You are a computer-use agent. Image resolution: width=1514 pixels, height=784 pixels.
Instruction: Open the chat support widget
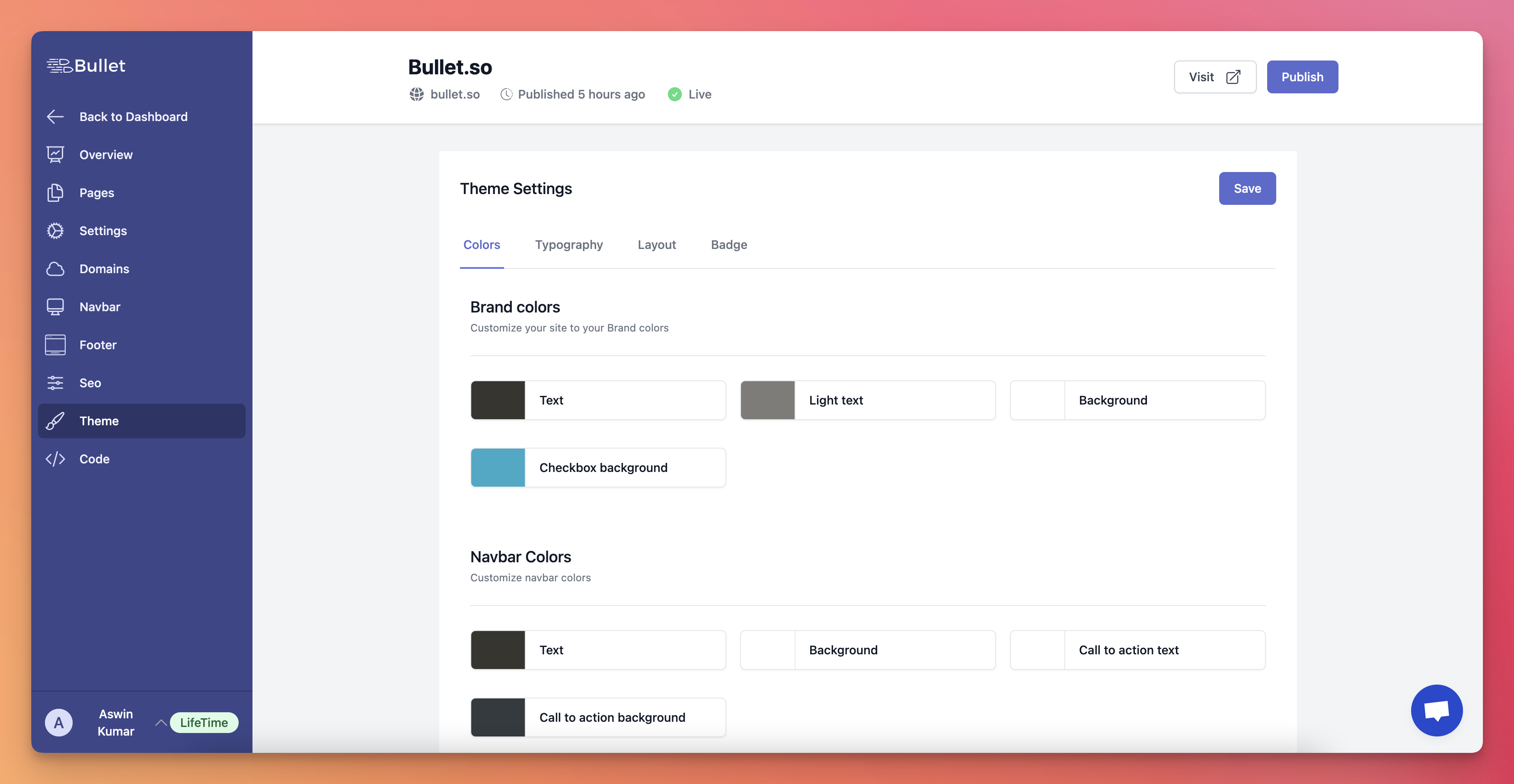1437,710
